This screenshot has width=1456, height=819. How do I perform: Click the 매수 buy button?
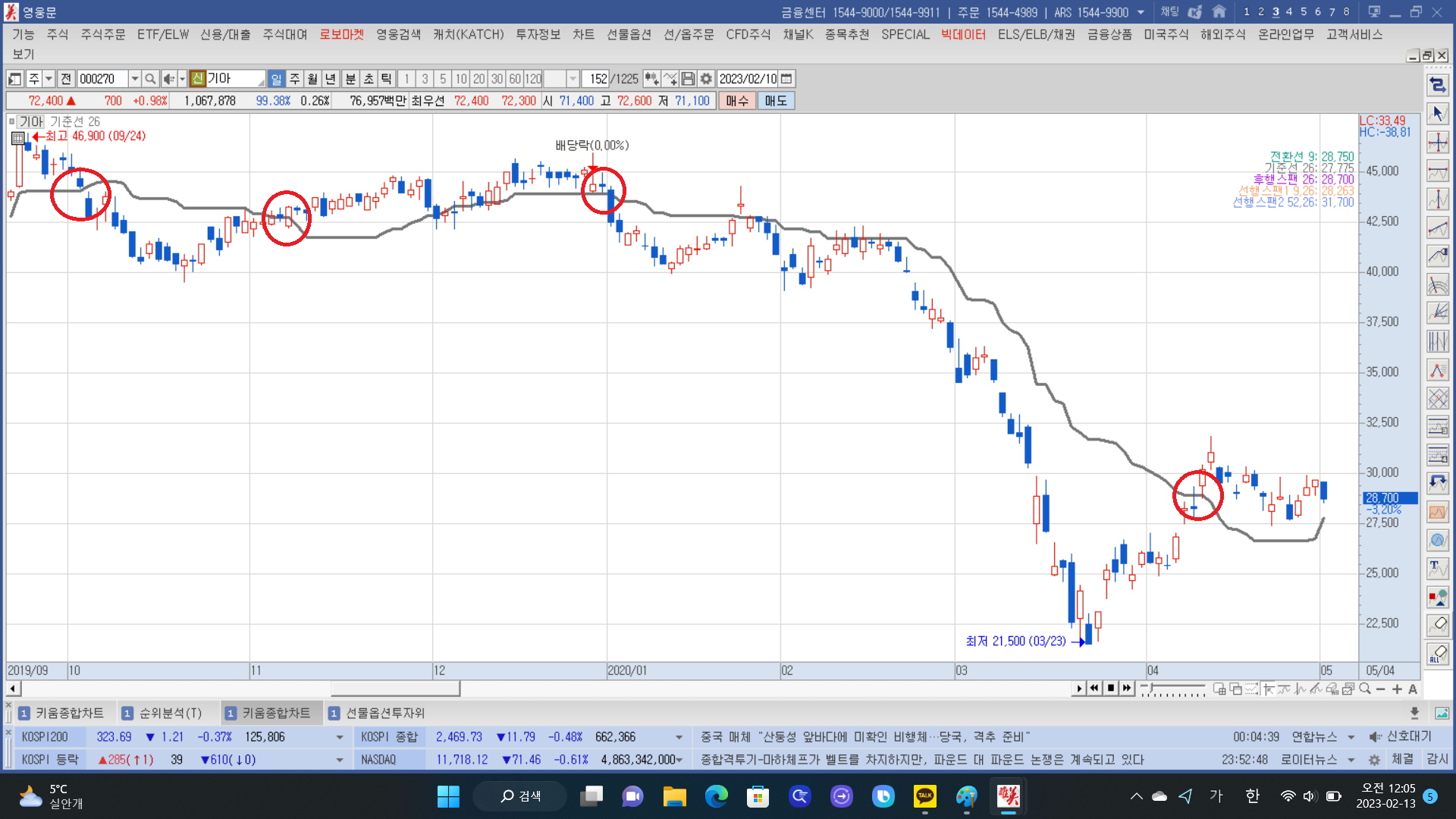pyautogui.click(x=736, y=101)
